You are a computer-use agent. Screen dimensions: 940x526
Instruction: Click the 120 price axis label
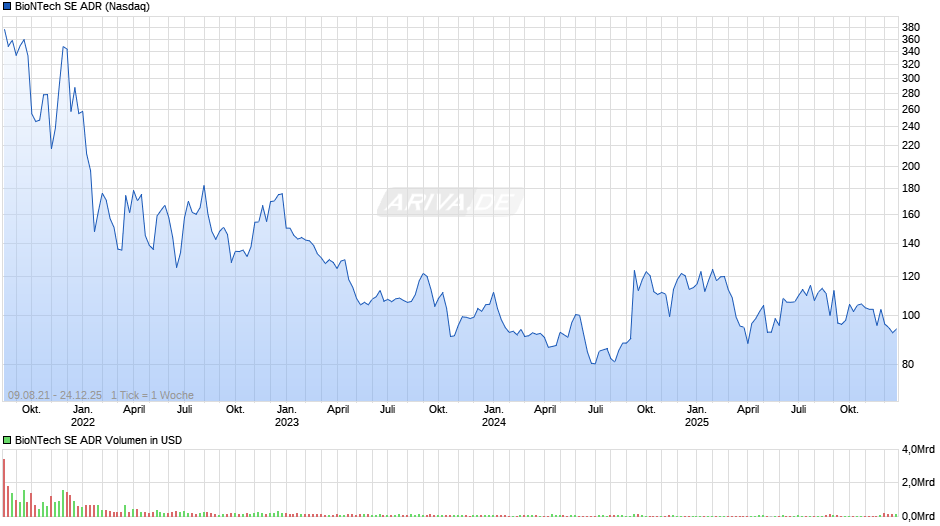point(911,276)
